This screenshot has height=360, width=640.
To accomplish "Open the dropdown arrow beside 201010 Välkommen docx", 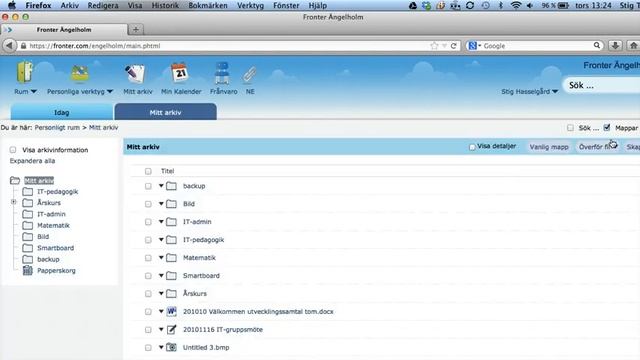I will click(x=161, y=311).
